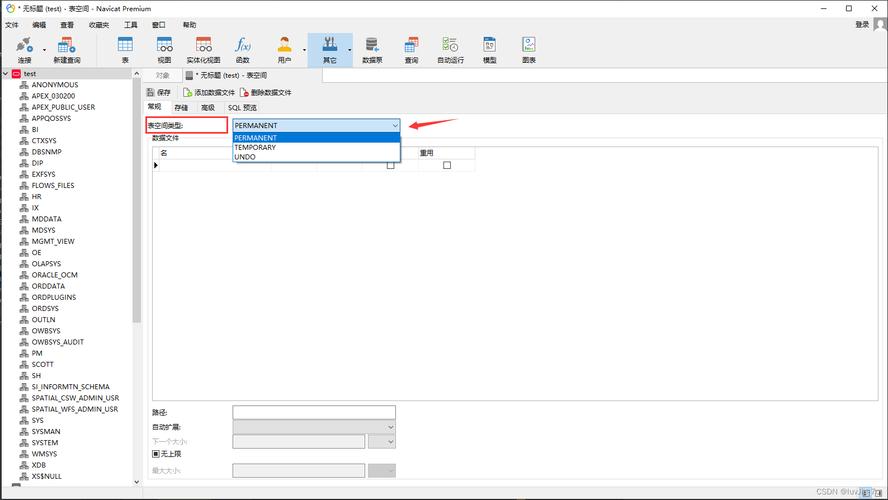Screen dimensions: 888x500
Task: Switch to the 存储 storage tab
Action: [x=181, y=108]
